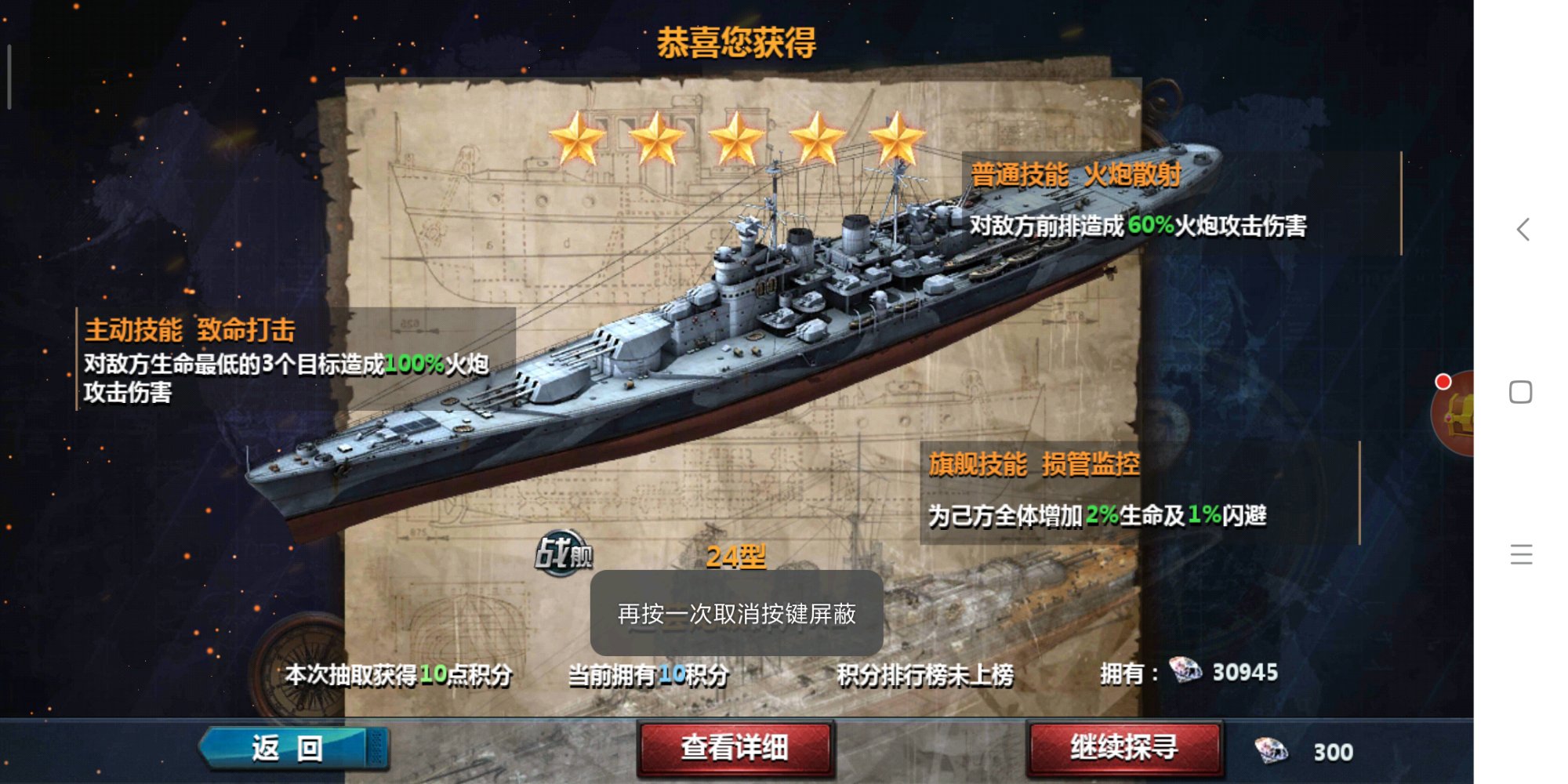Open the treasure chest floating icon
This screenshot has width=1568, height=784.
pyautogui.click(x=1454, y=413)
